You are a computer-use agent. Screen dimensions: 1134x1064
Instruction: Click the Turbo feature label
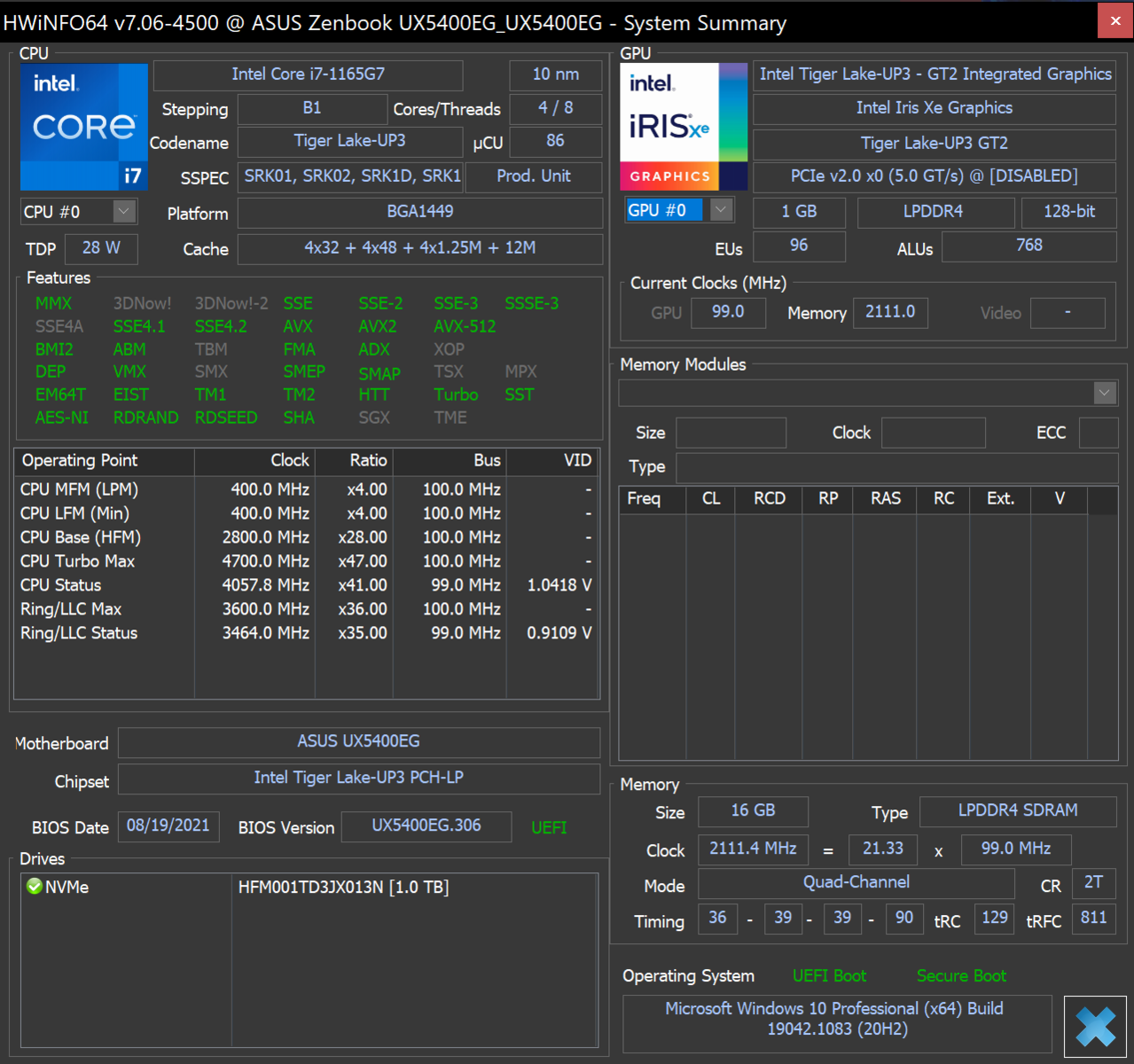click(456, 395)
